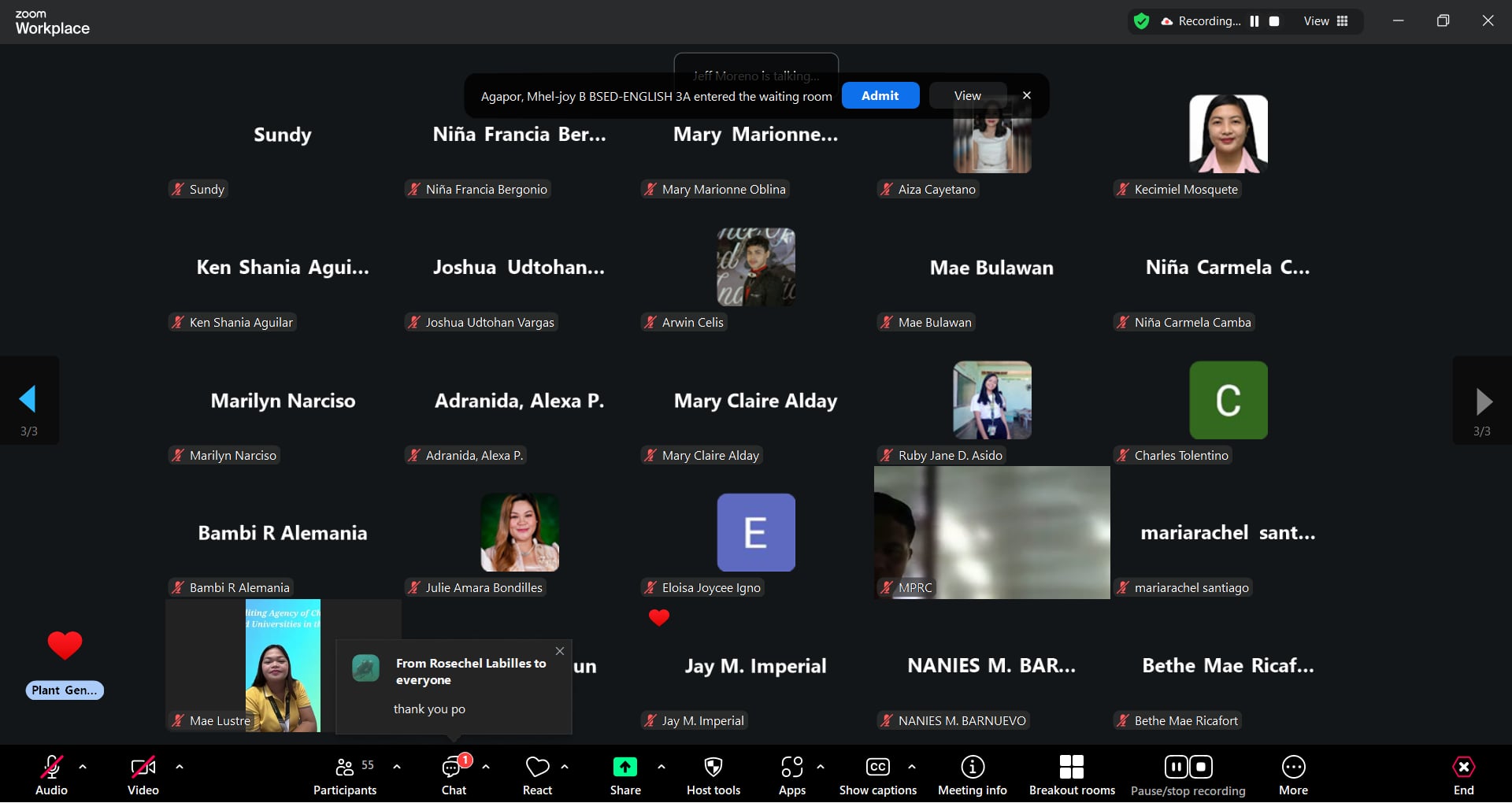This screenshot has height=803, width=1512.
Task: Open the More options menu
Action: 1293,775
